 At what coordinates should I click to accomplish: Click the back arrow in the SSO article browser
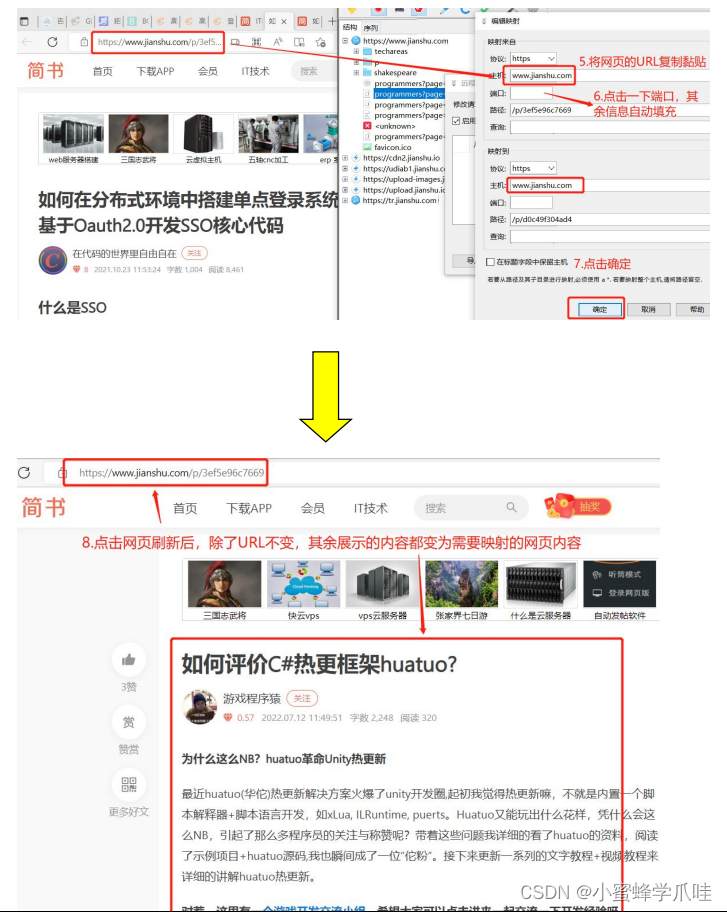27,42
